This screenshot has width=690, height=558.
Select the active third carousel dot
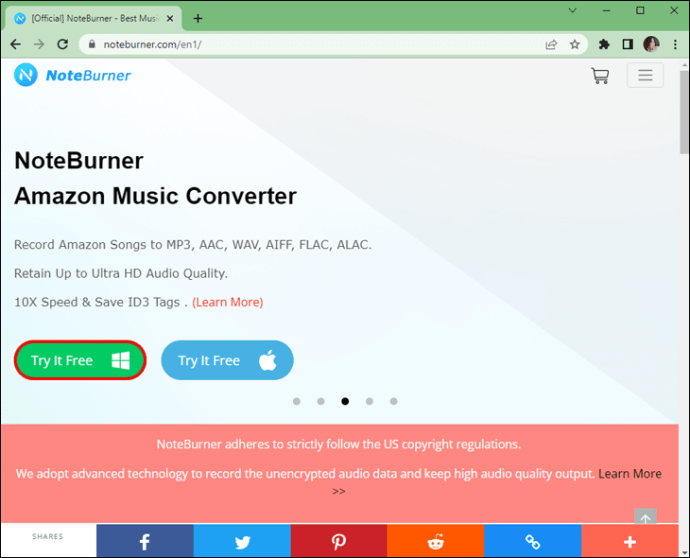click(x=345, y=401)
